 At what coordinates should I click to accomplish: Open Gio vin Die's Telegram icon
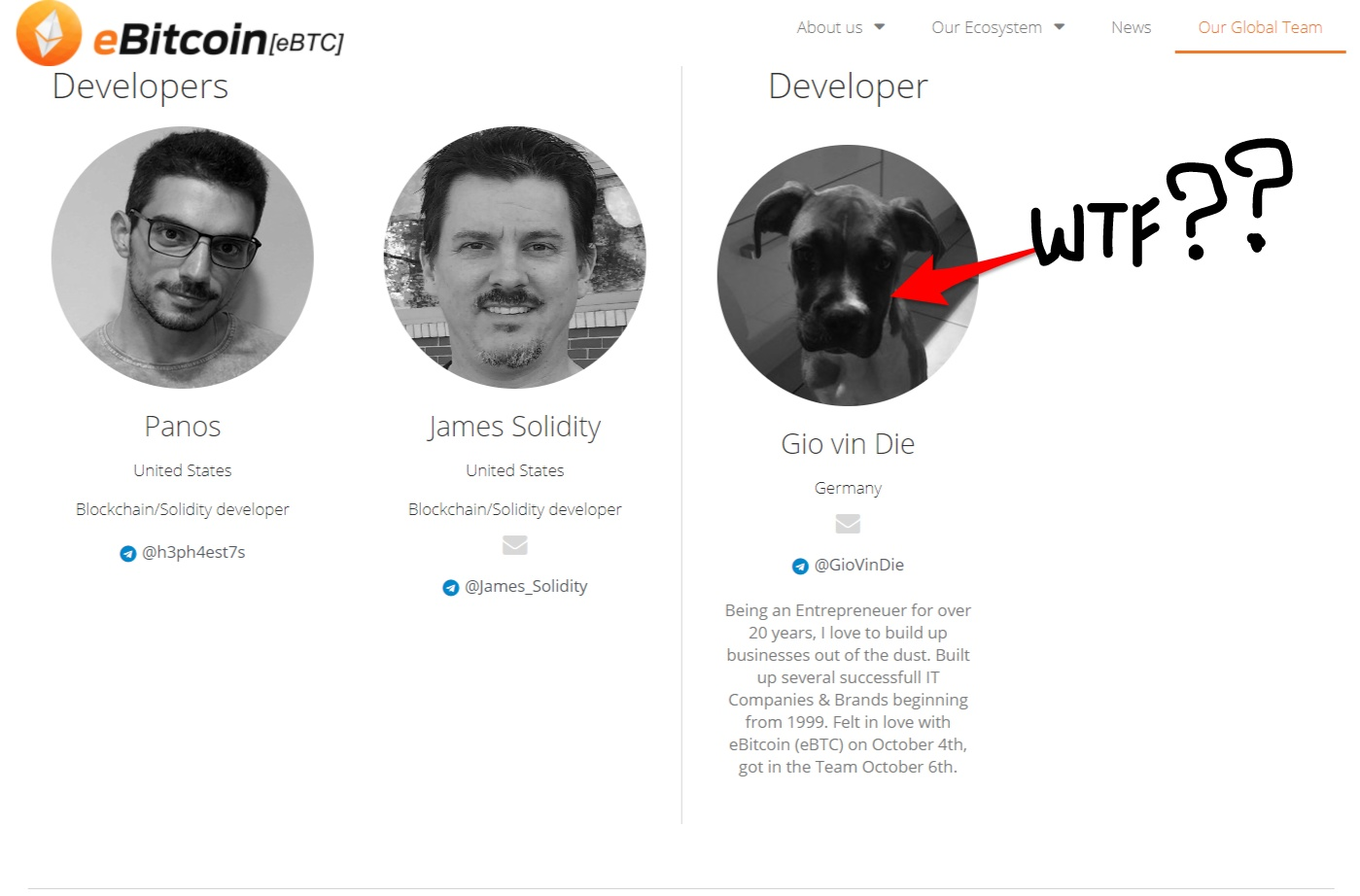[800, 567]
